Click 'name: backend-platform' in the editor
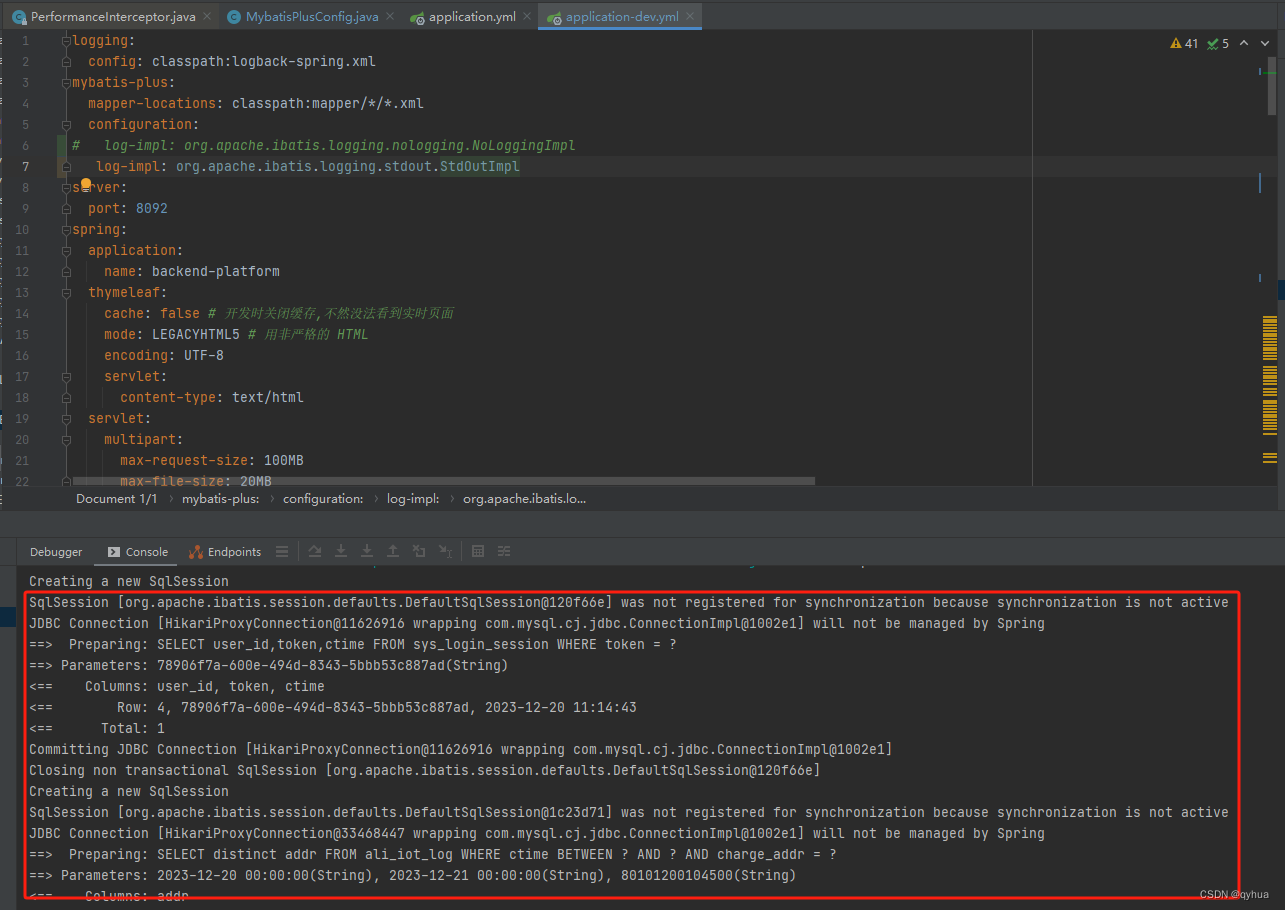 192,272
